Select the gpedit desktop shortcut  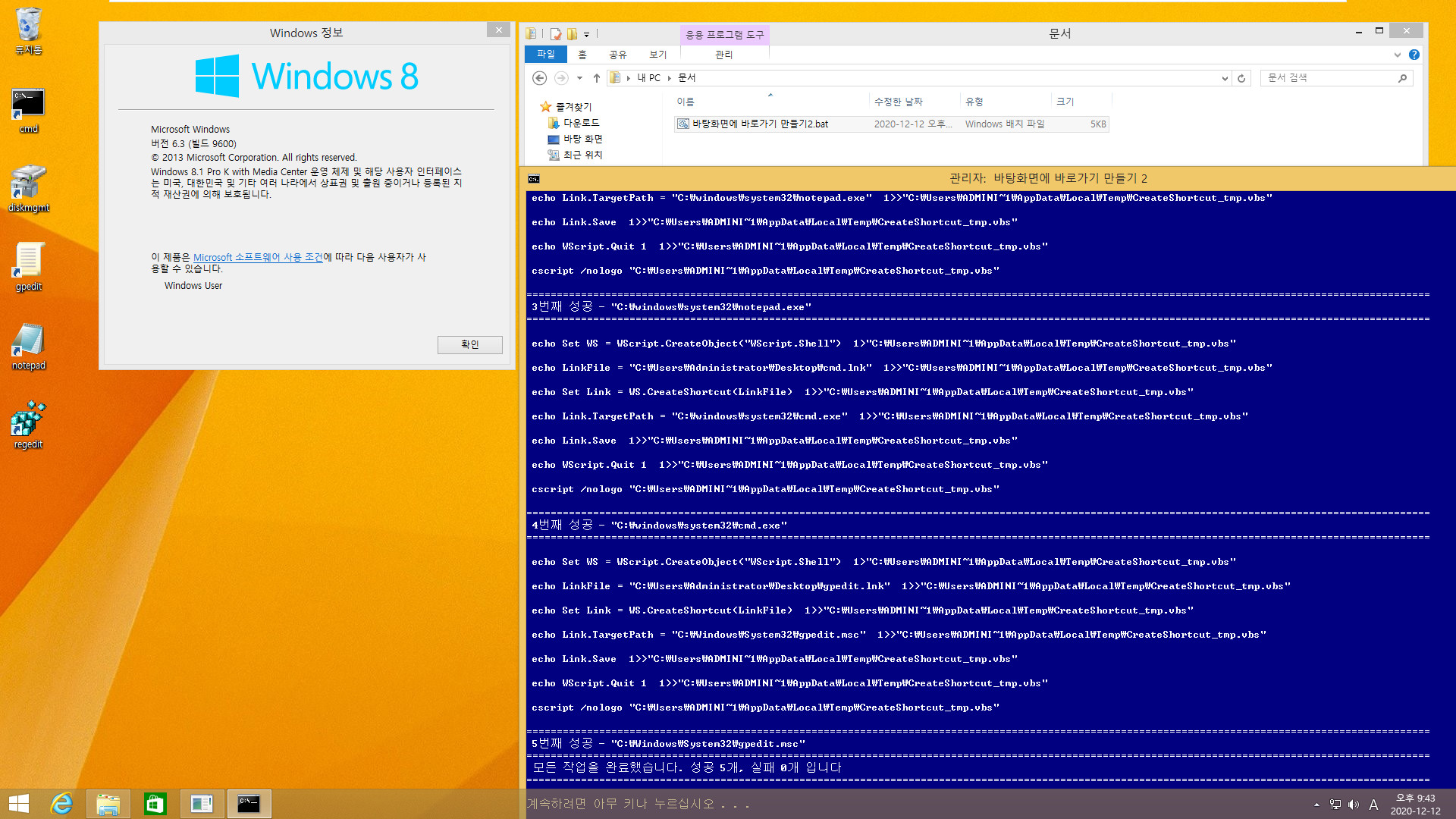pos(28,268)
